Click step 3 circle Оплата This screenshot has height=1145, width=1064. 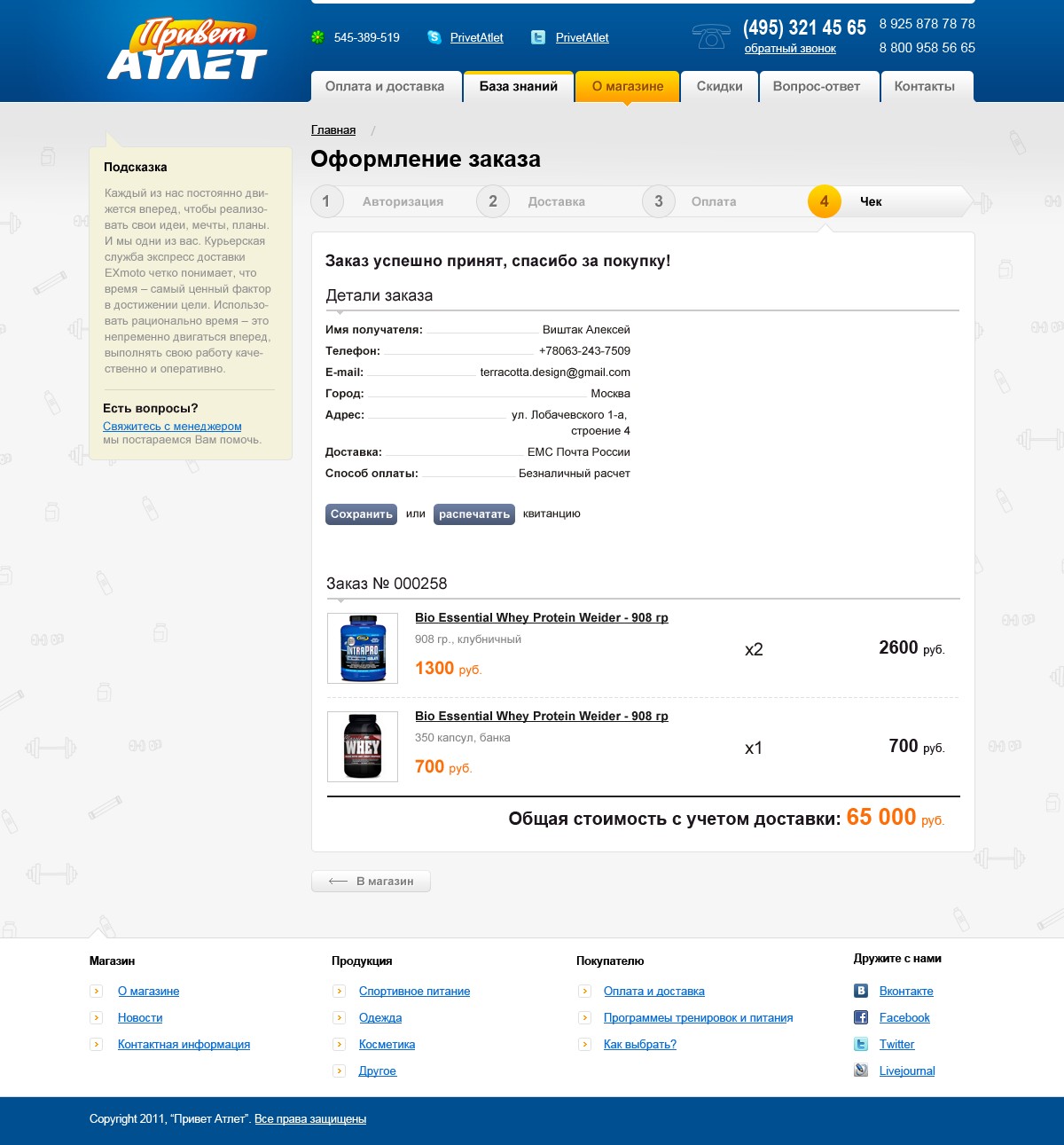click(659, 201)
